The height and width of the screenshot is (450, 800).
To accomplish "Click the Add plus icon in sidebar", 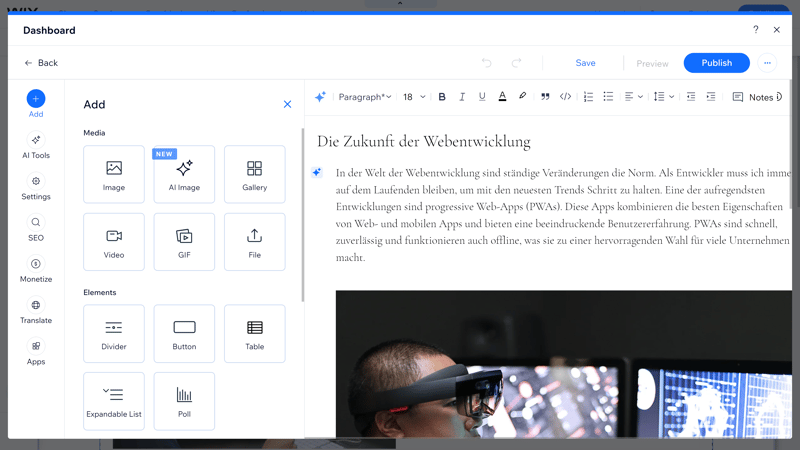I will point(36,98).
